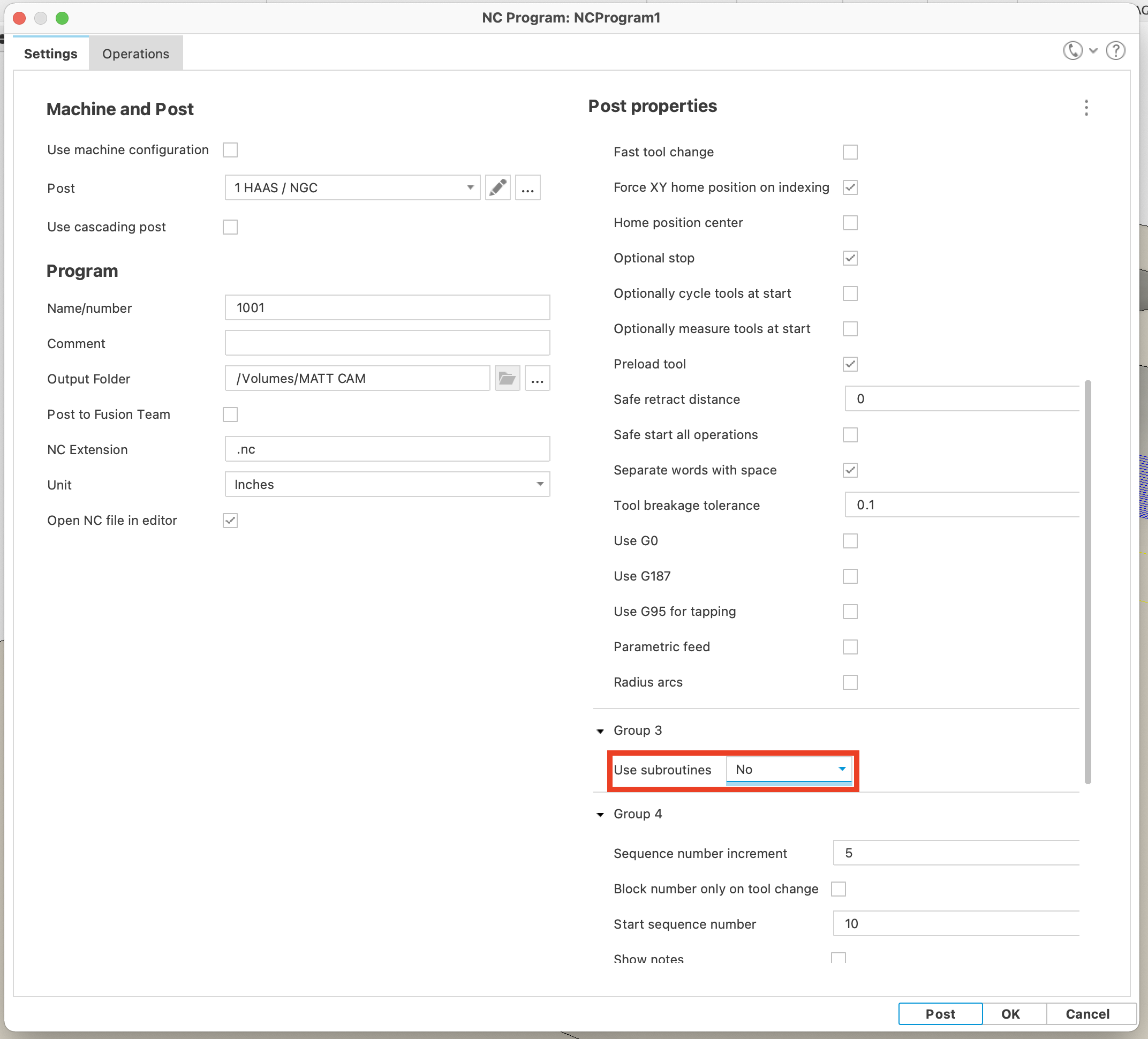Click the empty Comment input field
This screenshot has height=1039, width=1148.
coord(387,343)
